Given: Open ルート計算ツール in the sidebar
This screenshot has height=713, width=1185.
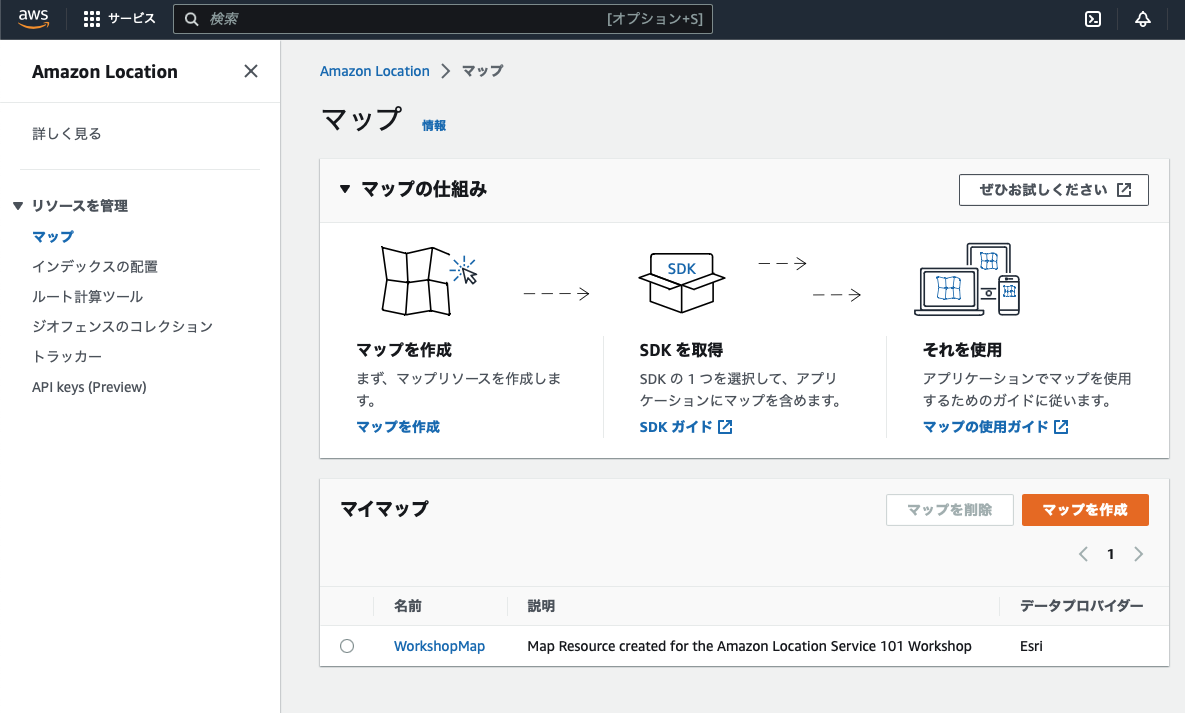Looking at the screenshot, I should tap(87, 297).
